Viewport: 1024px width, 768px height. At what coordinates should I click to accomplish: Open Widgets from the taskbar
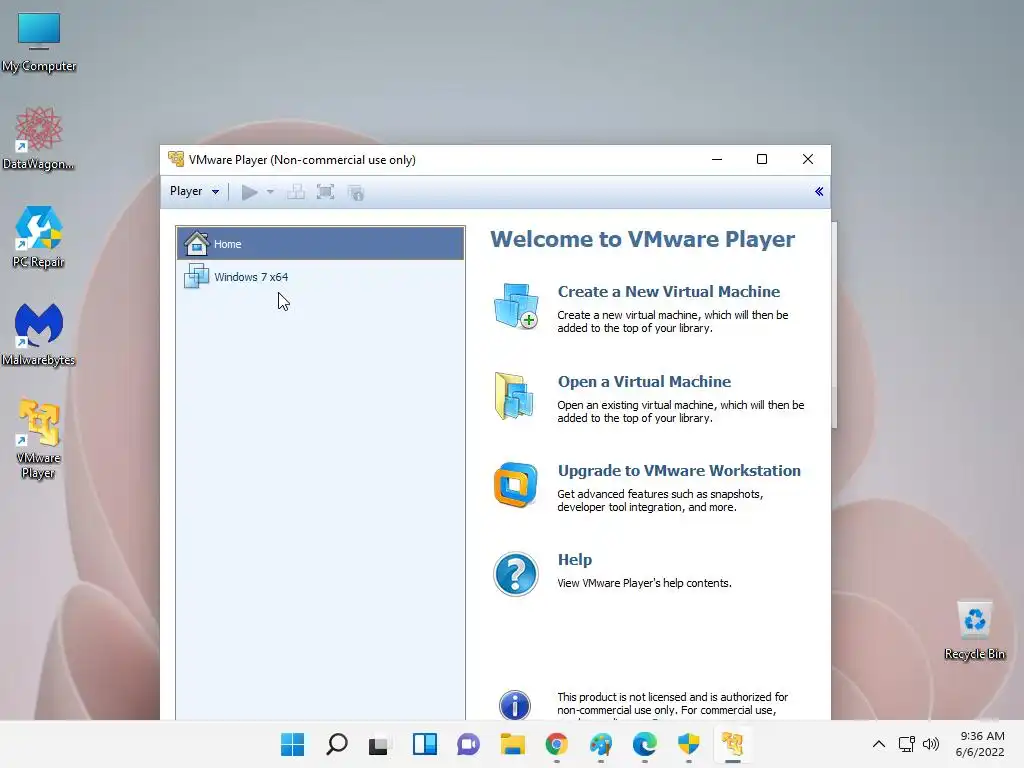(424, 744)
